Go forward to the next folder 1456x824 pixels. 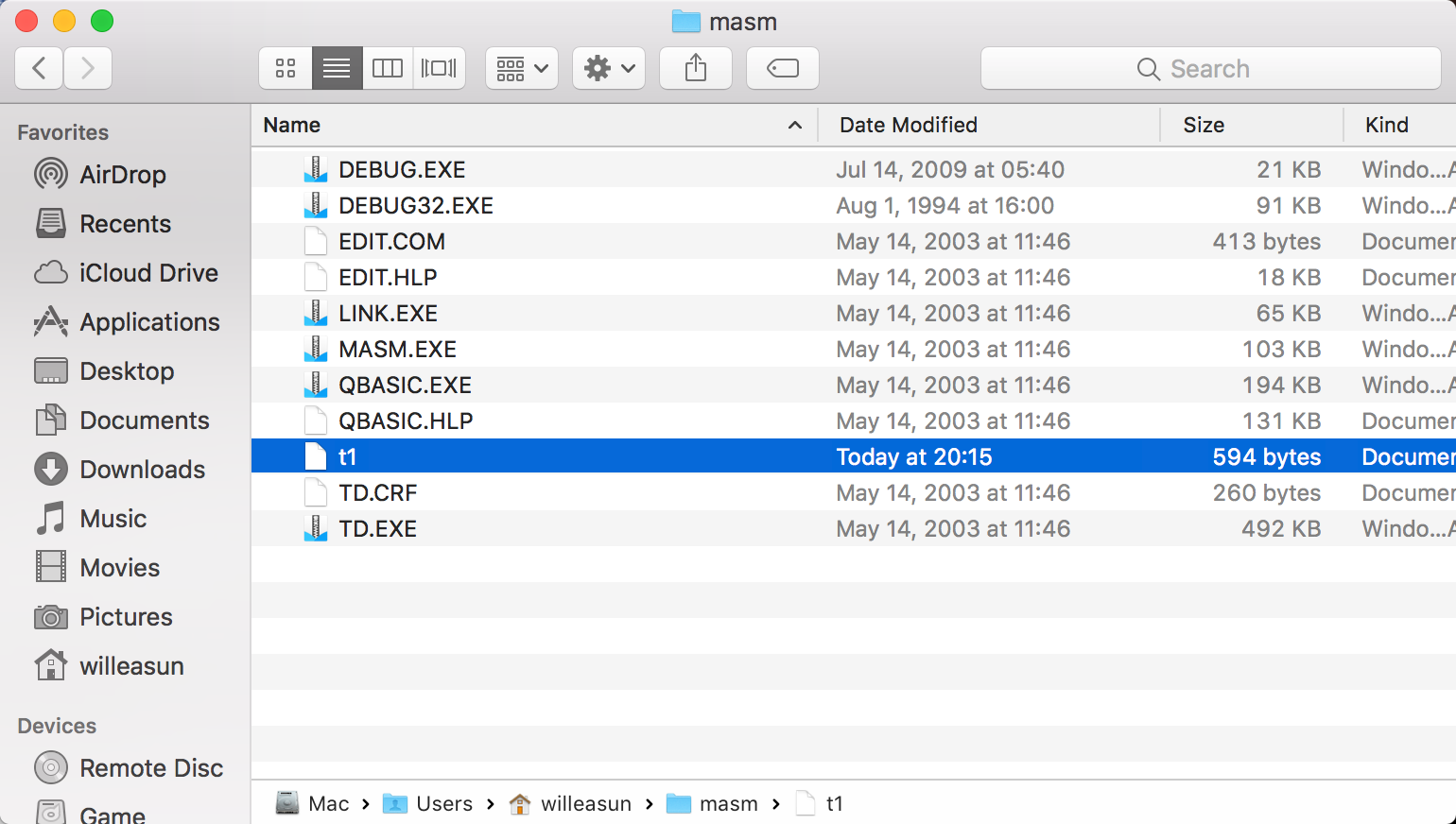[x=88, y=68]
